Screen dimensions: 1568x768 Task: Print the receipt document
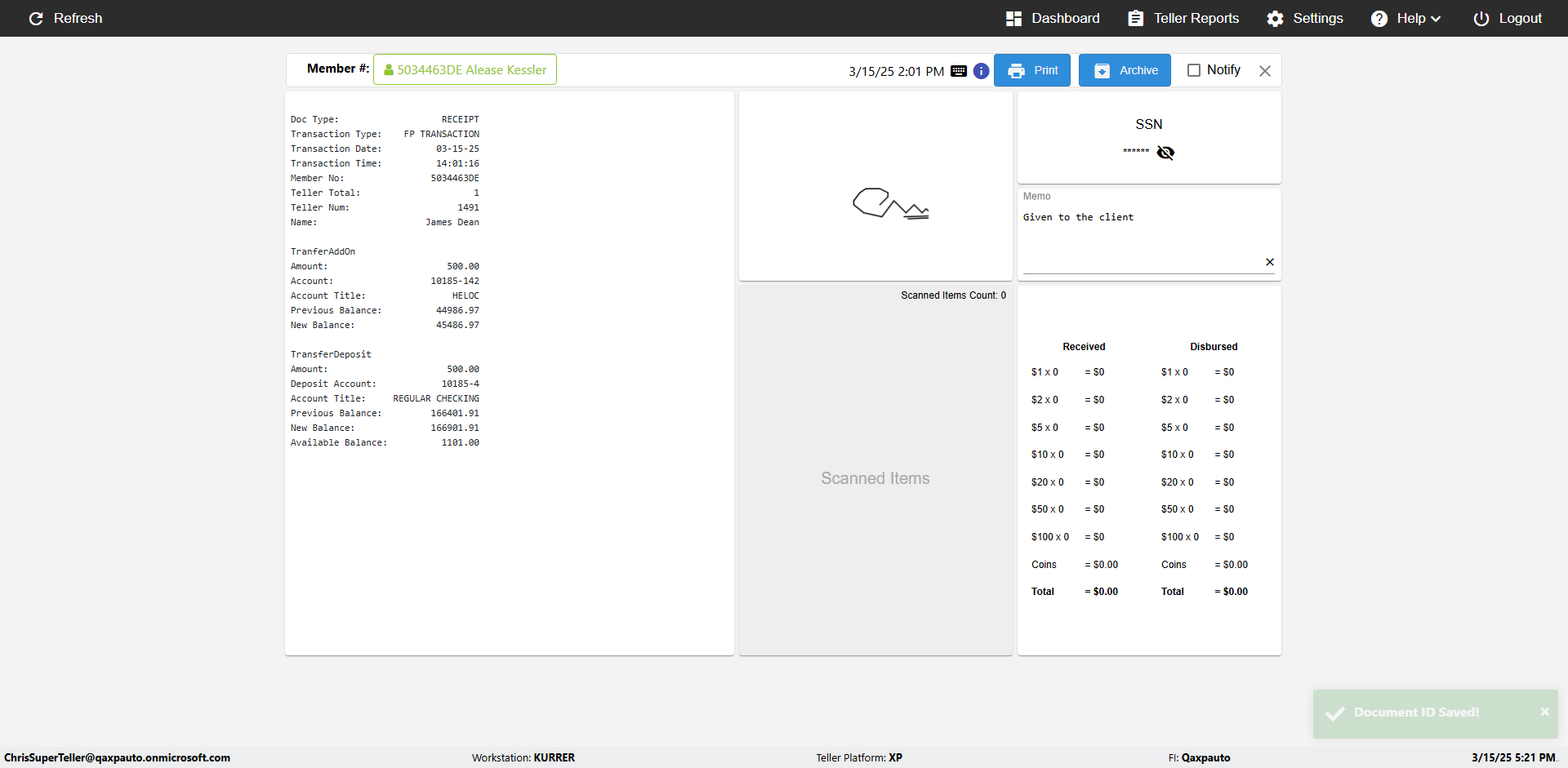click(x=1032, y=70)
